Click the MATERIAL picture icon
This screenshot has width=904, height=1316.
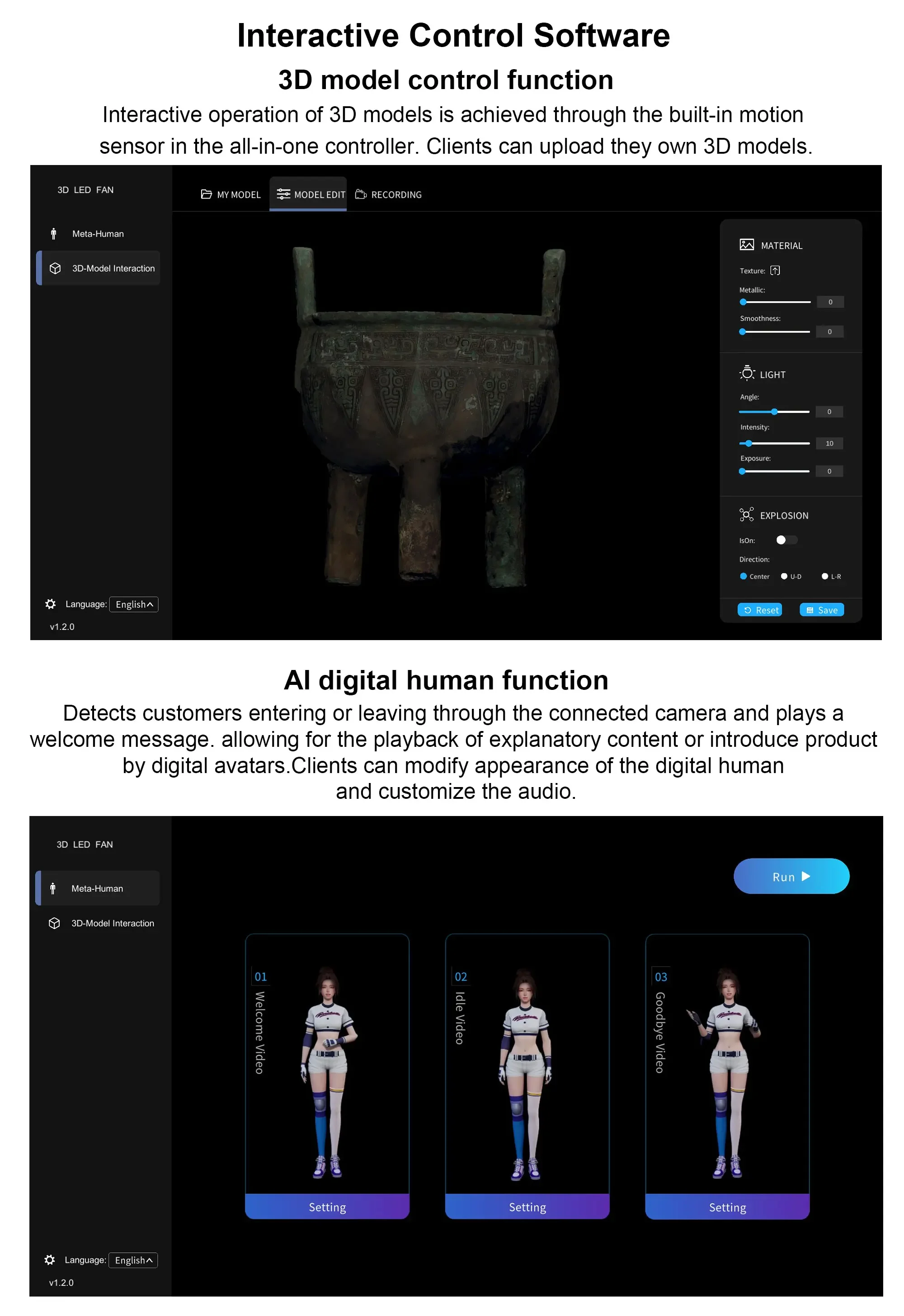pos(747,245)
